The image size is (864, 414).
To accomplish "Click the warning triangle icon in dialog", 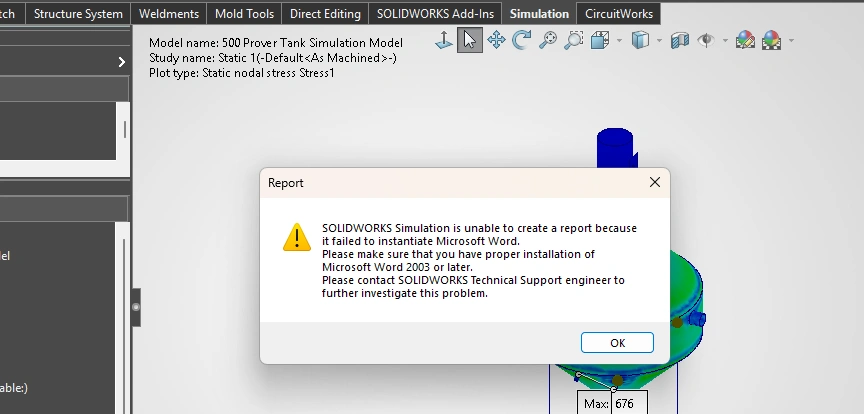I will pyautogui.click(x=297, y=238).
